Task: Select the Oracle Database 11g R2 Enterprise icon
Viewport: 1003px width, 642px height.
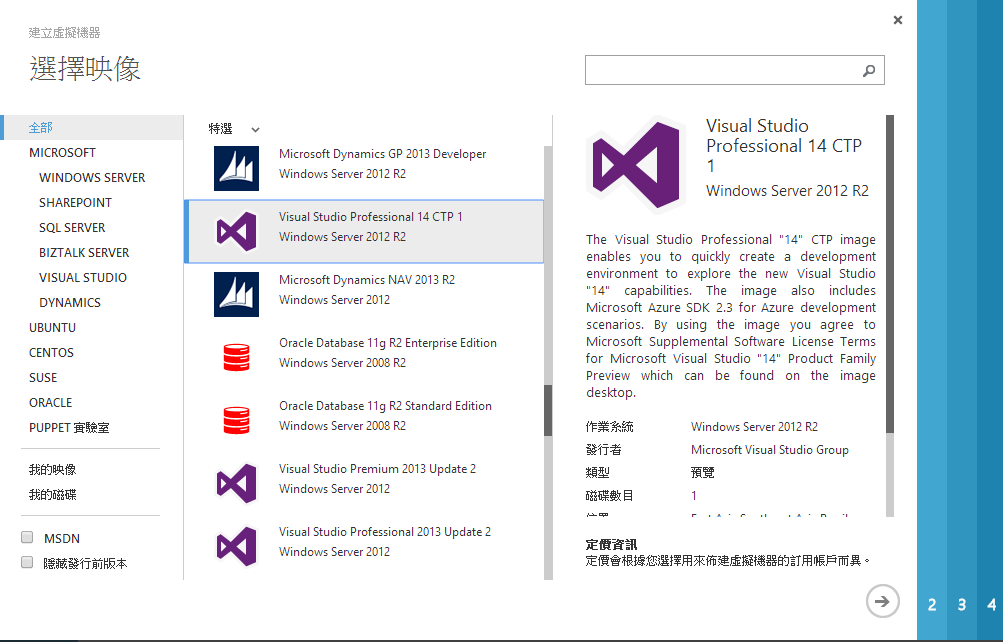Action: coord(236,357)
